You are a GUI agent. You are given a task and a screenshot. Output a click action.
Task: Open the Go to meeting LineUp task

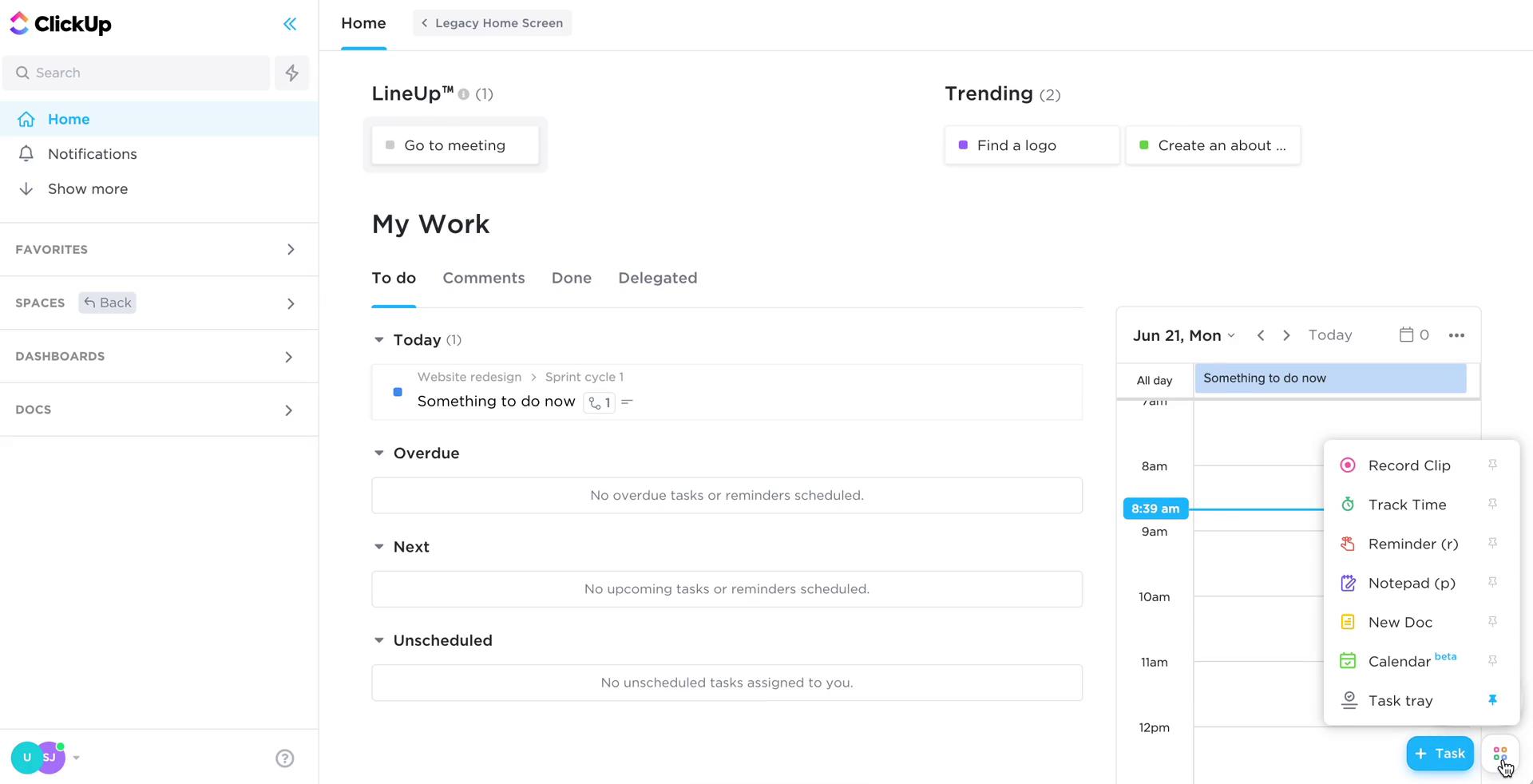pos(455,145)
